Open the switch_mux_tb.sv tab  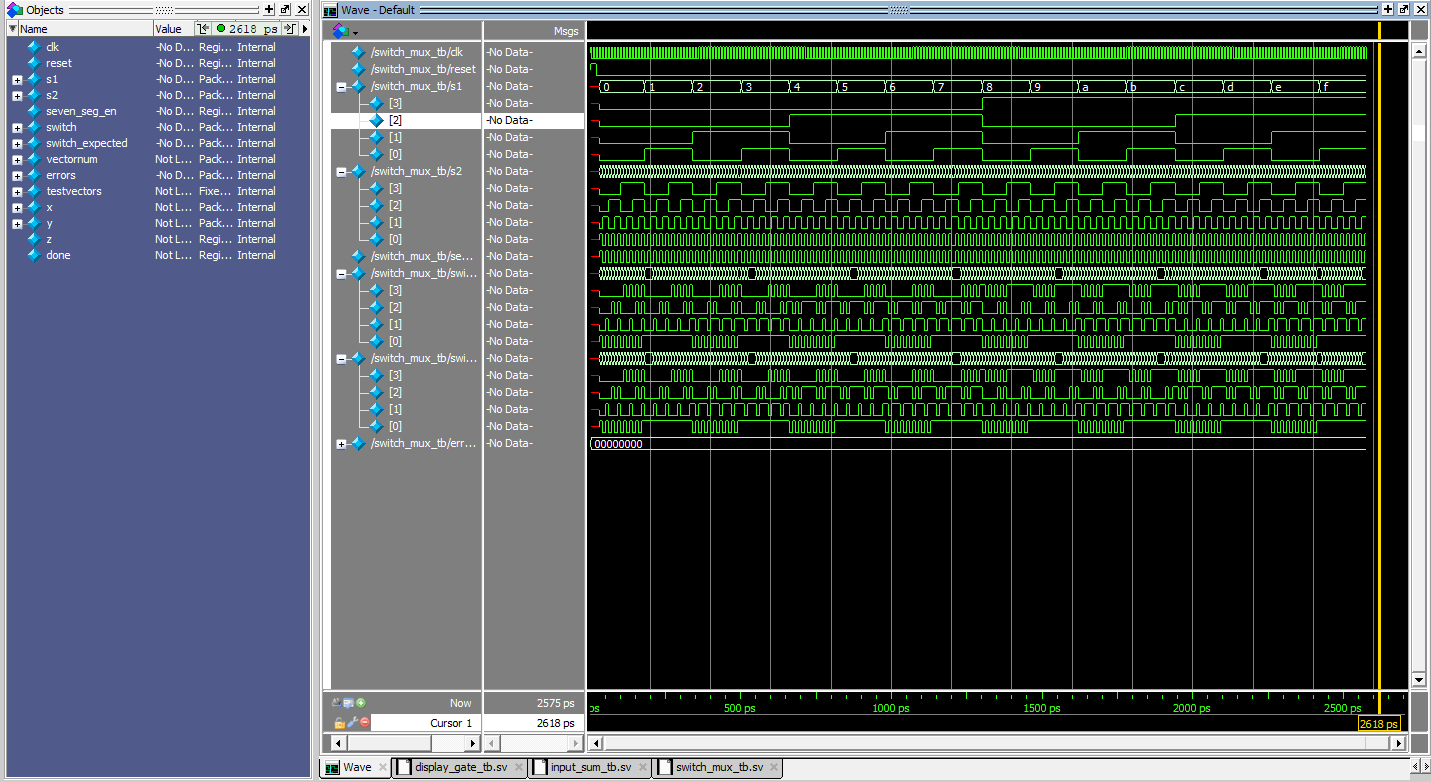tap(719, 768)
